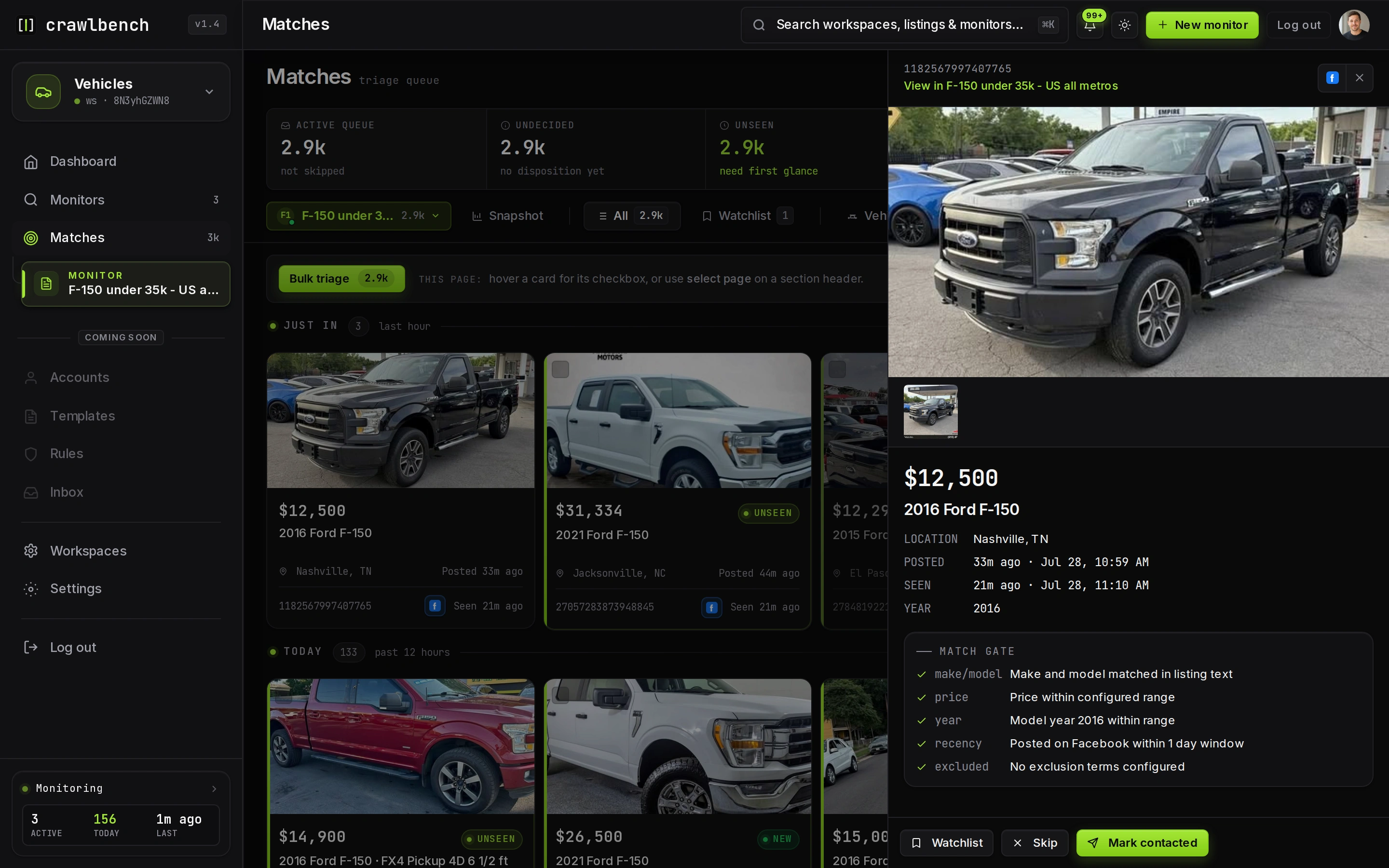Screen dimensions: 1389x868
Task: Add the listing to Watchlist
Action: [x=946, y=843]
